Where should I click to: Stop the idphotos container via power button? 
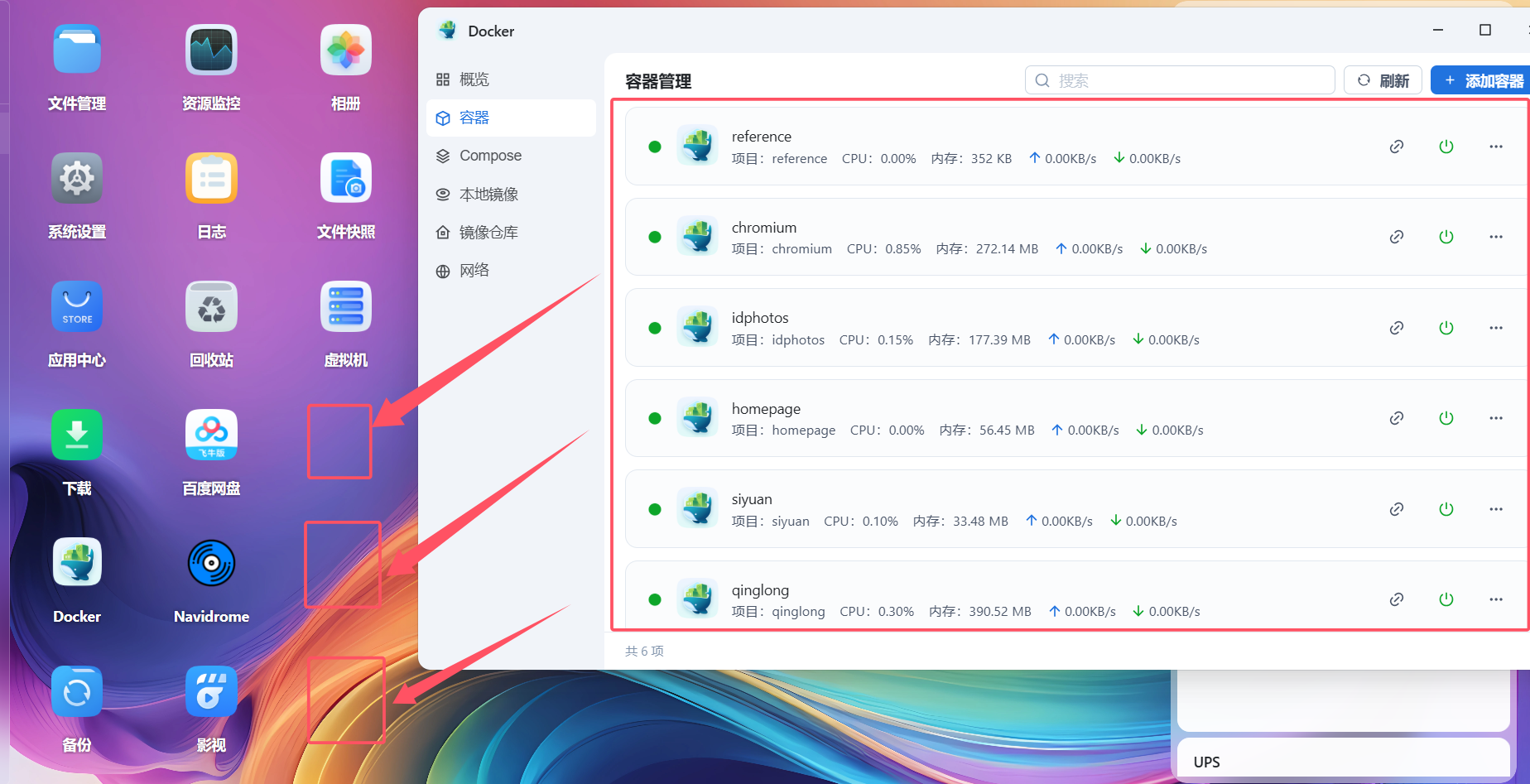1446,328
